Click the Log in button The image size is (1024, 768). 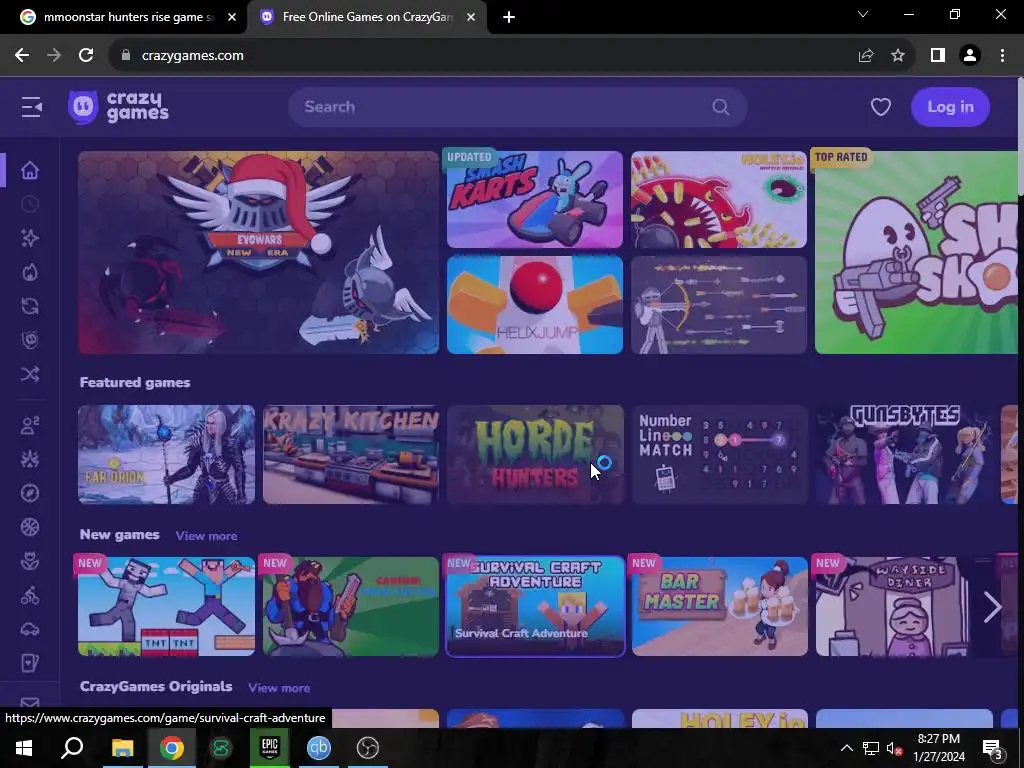(x=950, y=107)
